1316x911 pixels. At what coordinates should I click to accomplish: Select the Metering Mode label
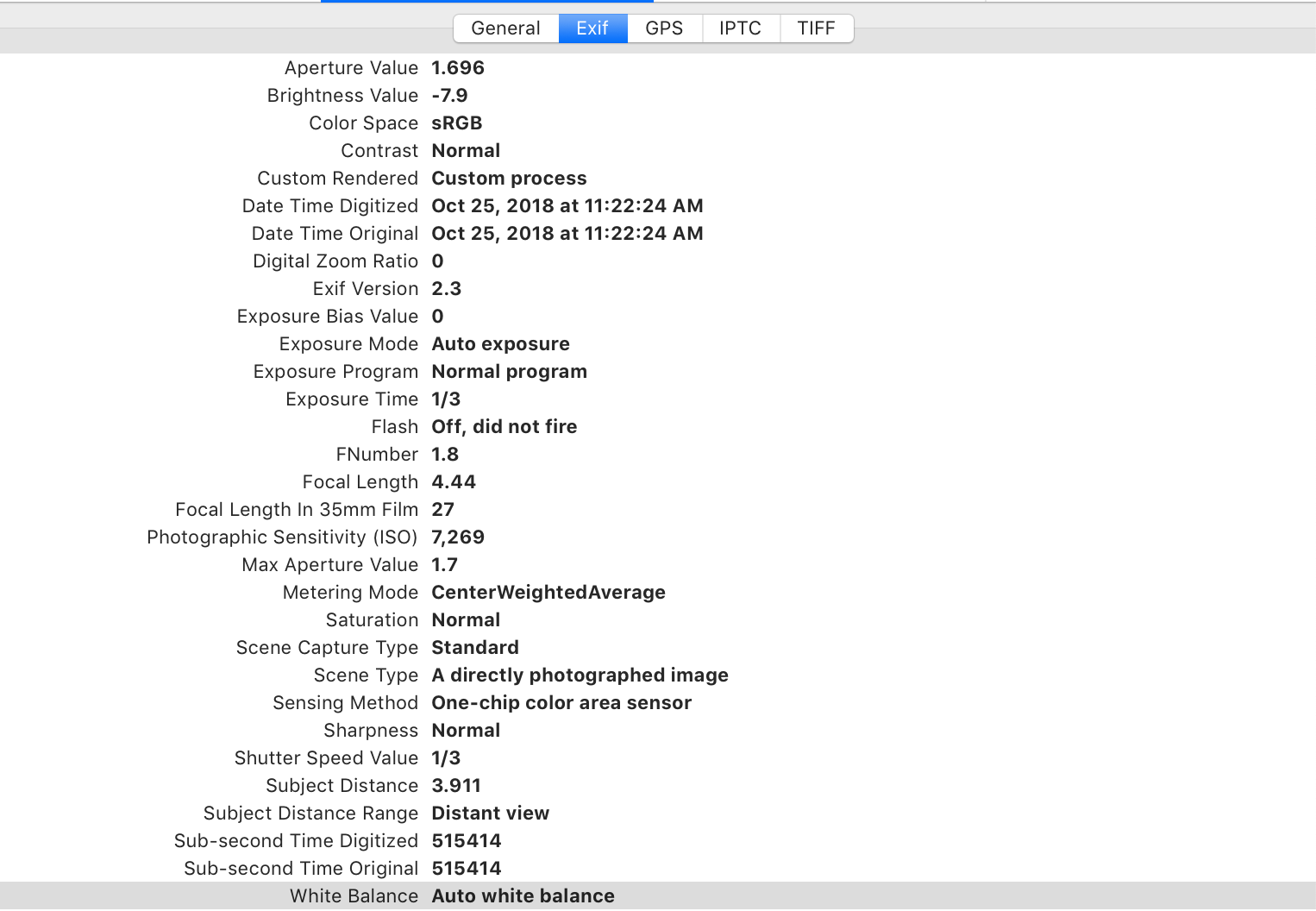click(x=350, y=593)
